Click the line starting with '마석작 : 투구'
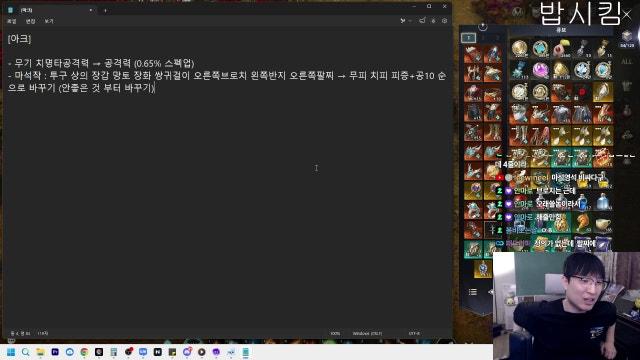This screenshot has width=640, height=360. [227, 82]
